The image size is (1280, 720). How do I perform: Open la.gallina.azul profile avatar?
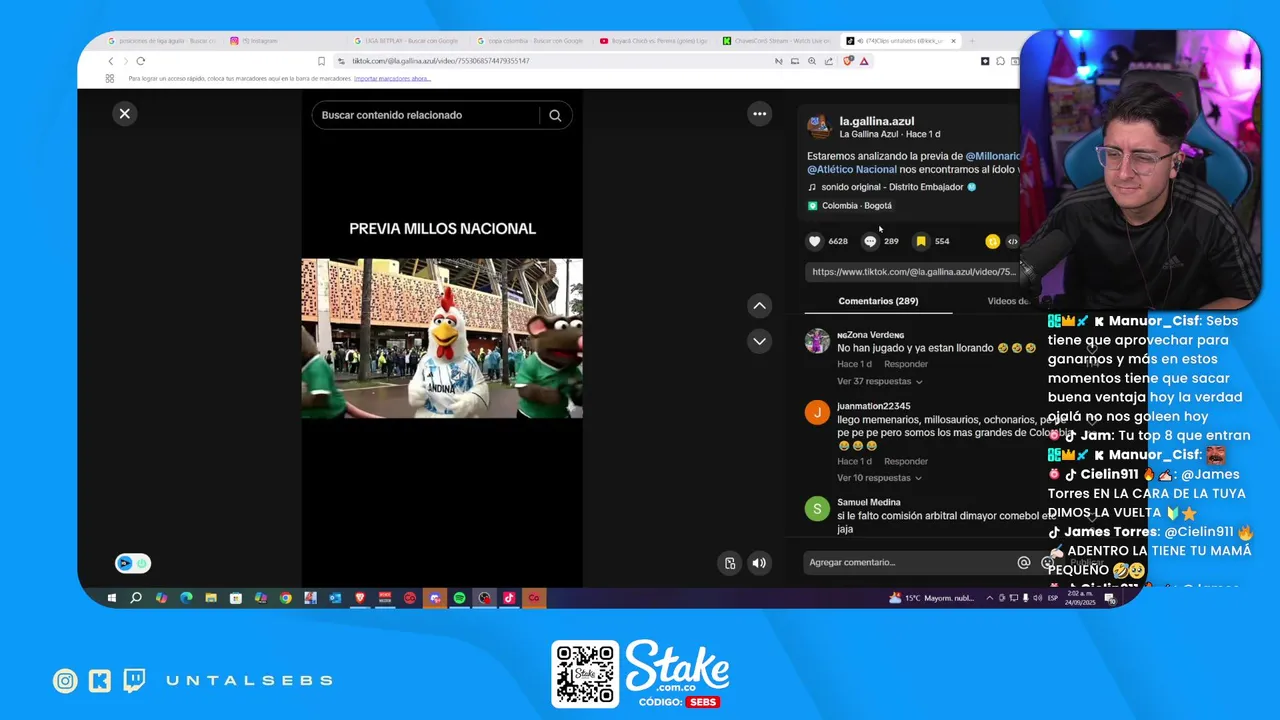[x=819, y=126]
